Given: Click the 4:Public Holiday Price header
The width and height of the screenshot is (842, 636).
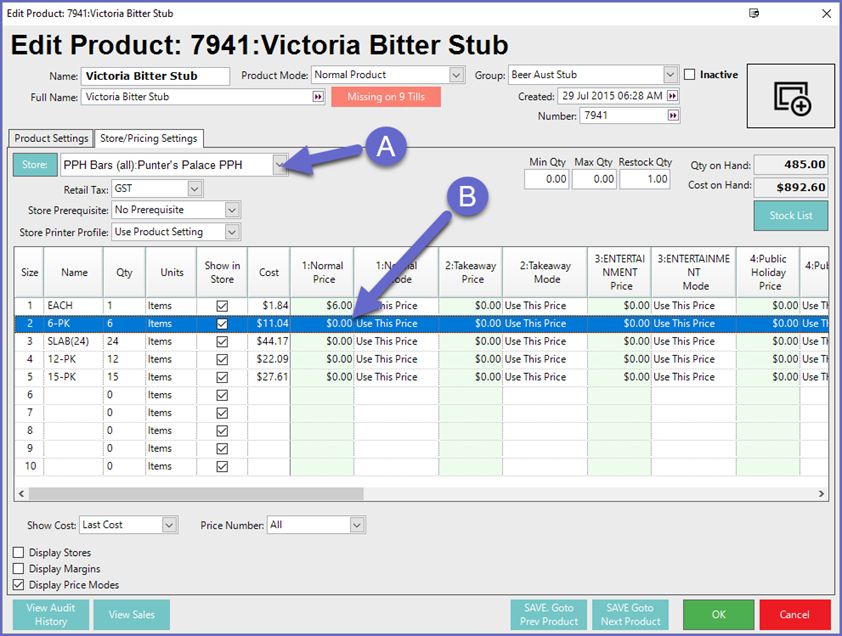Looking at the screenshot, I should pyautogui.click(x=768, y=272).
